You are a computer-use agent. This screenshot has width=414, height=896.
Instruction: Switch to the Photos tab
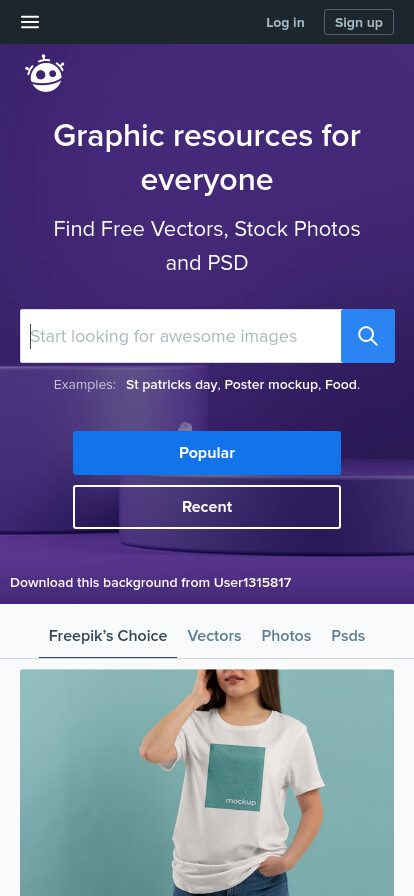[x=286, y=635]
